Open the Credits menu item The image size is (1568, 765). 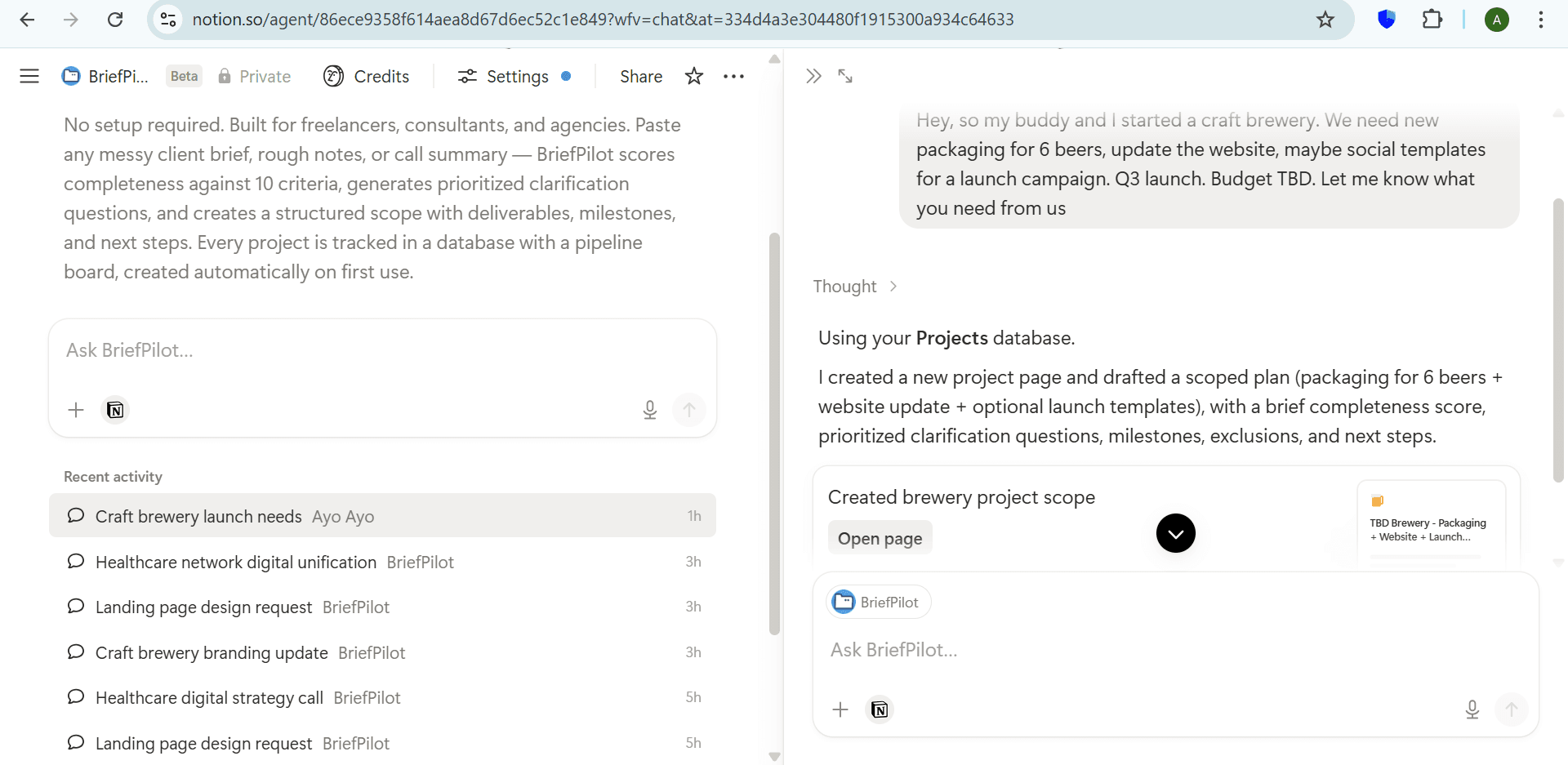[x=367, y=76]
